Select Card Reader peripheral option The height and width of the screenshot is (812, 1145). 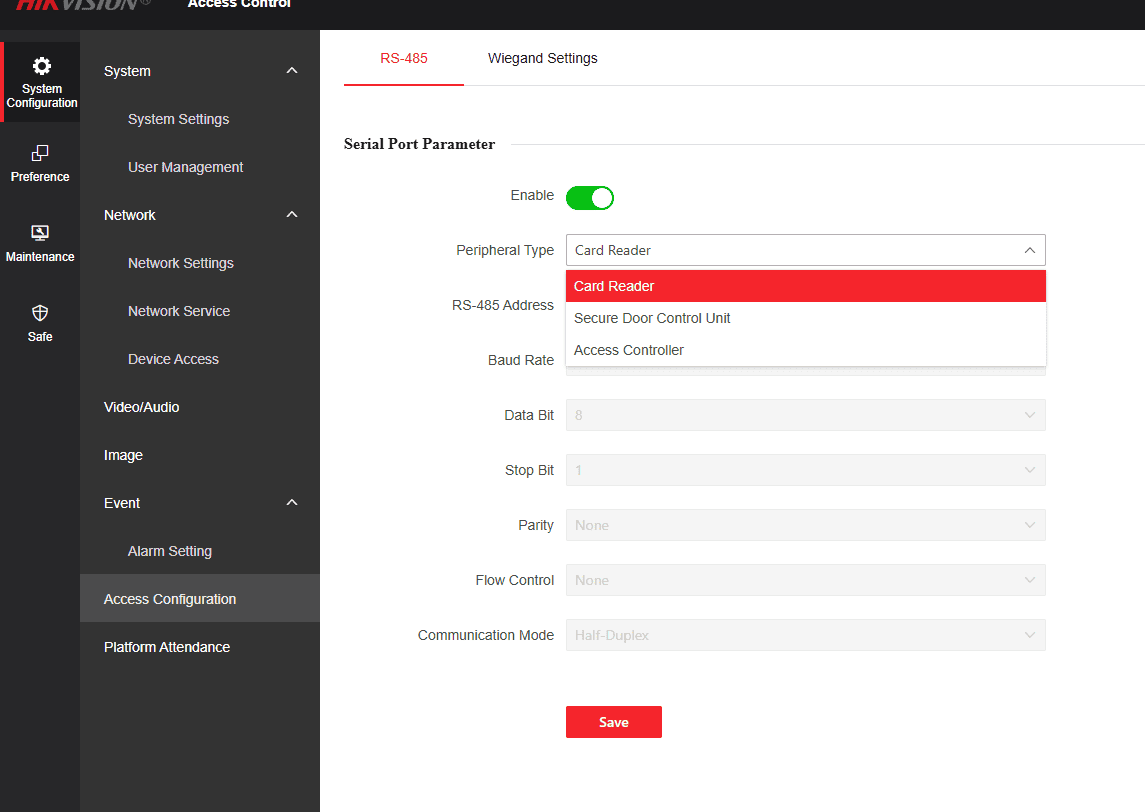614,286
